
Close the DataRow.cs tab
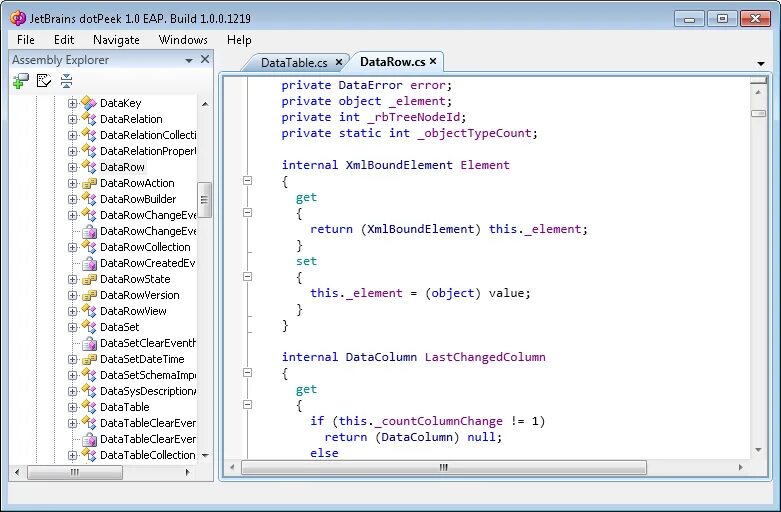click(x=433, y=61)
